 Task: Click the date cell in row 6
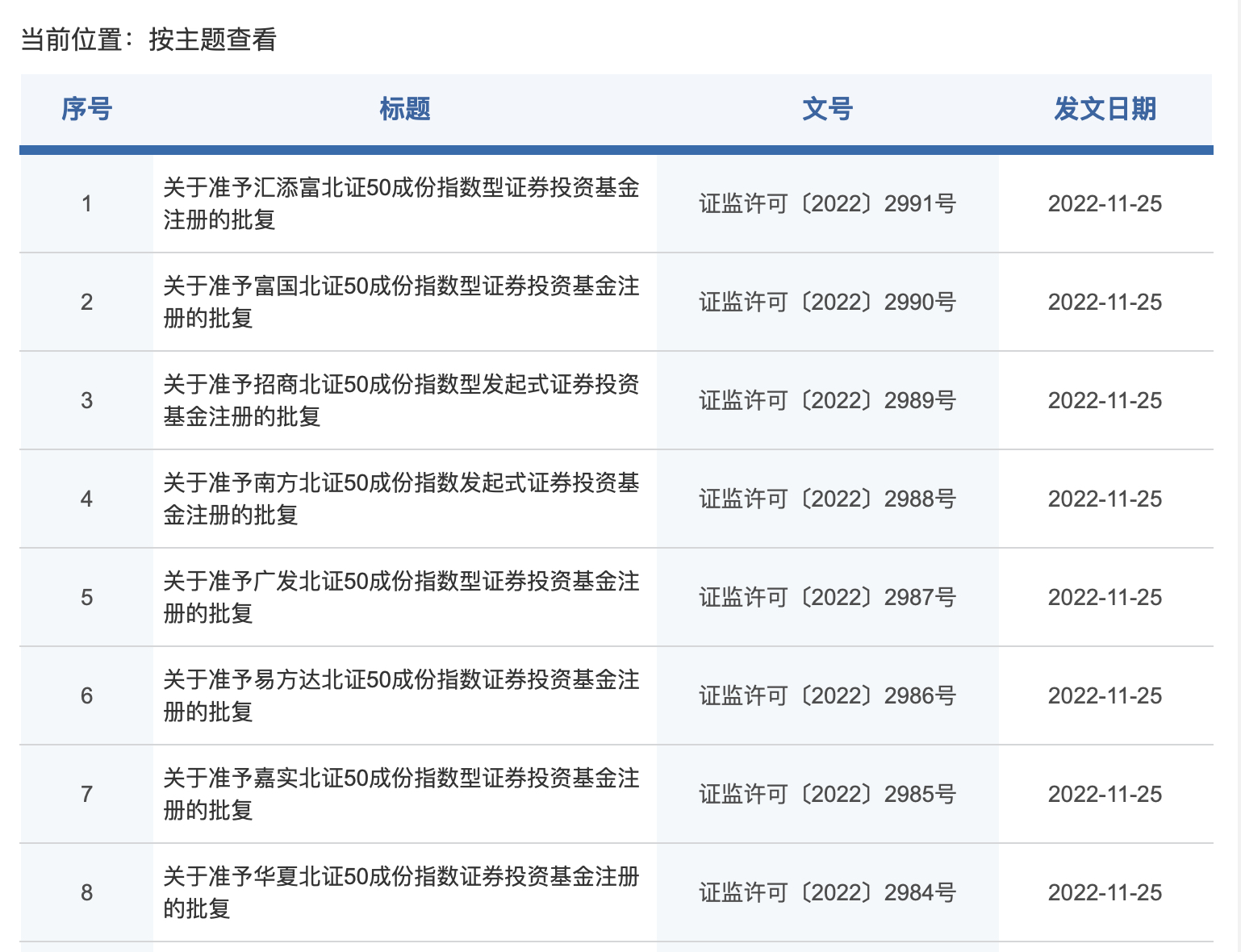point(1105,696)
